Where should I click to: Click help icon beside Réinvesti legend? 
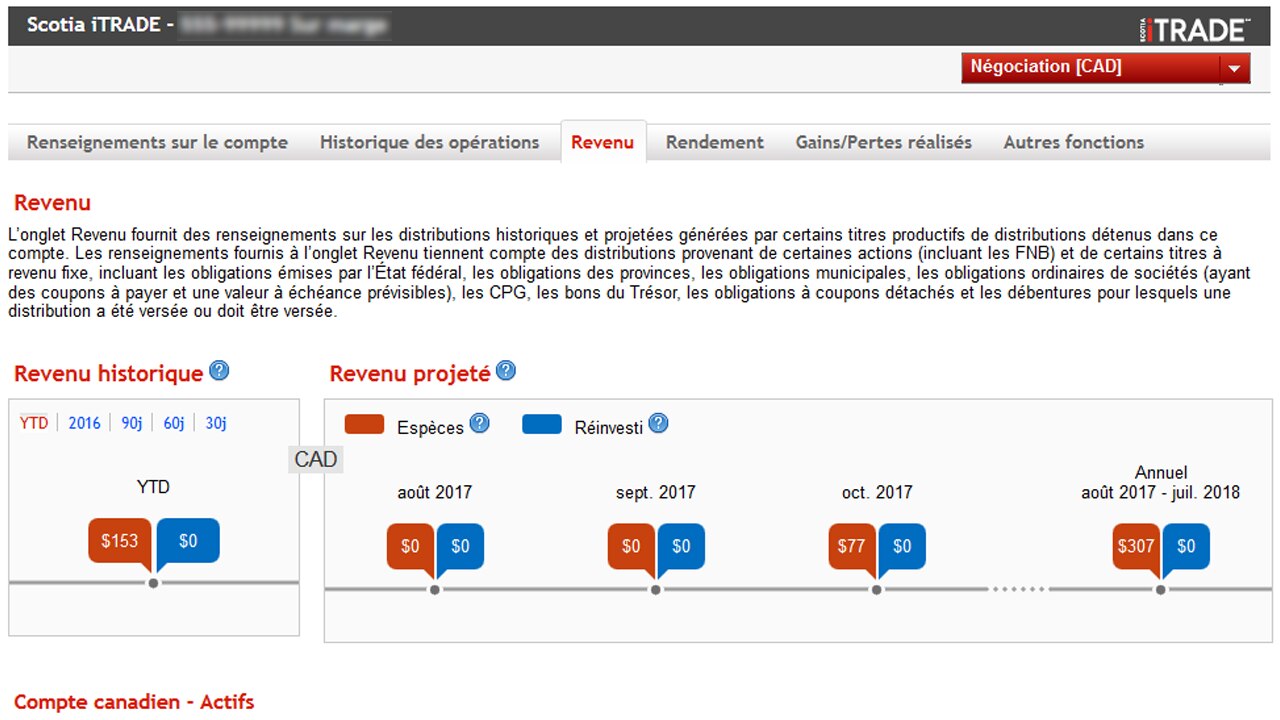[658, 423]
